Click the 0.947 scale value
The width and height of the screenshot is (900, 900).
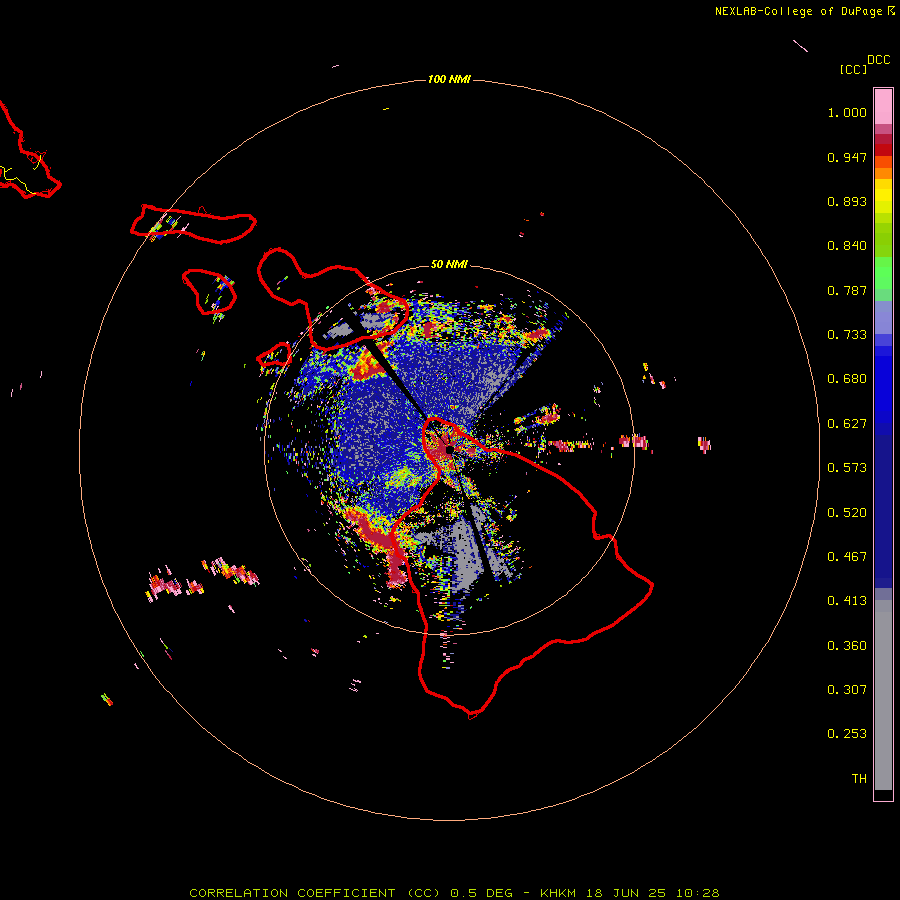tap(847, 157)
